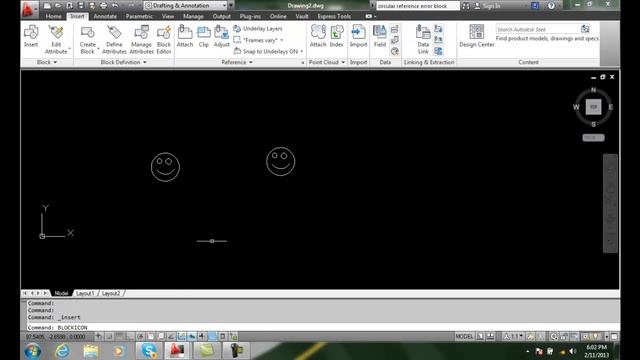Image resolution: width=640 pixels, height=360 pixels.
Task: Click the Import file tool
Action: [x=358, y=36]
